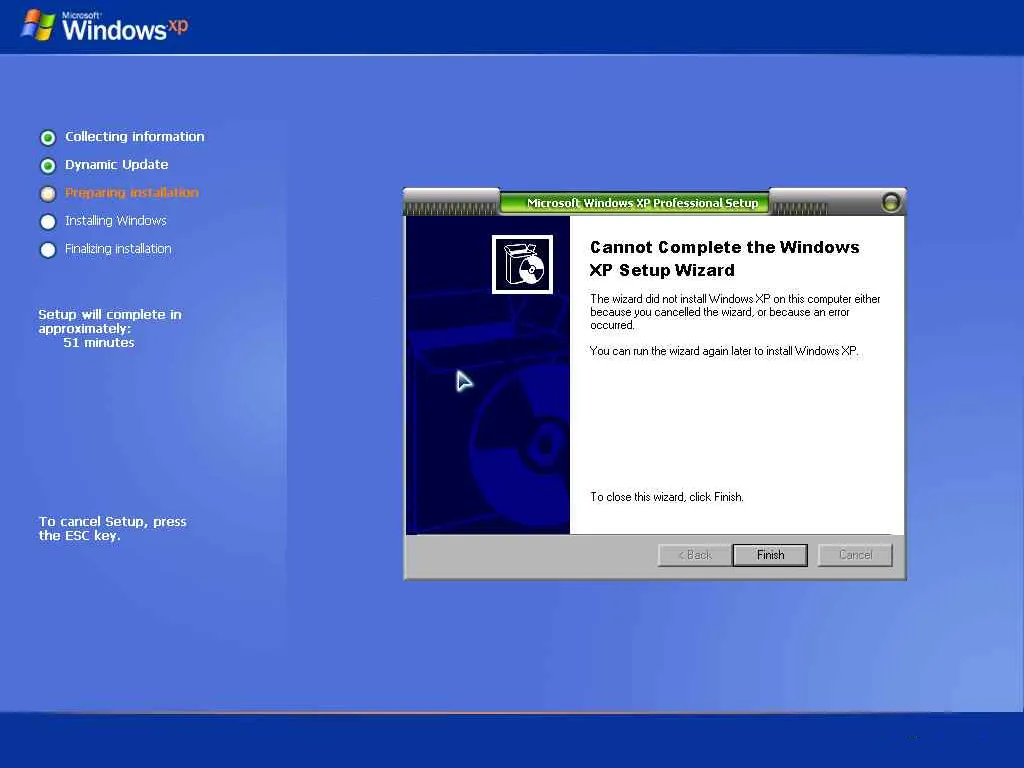
Task: Click the Dynamic Update label
Action: [x=116, y=165]
